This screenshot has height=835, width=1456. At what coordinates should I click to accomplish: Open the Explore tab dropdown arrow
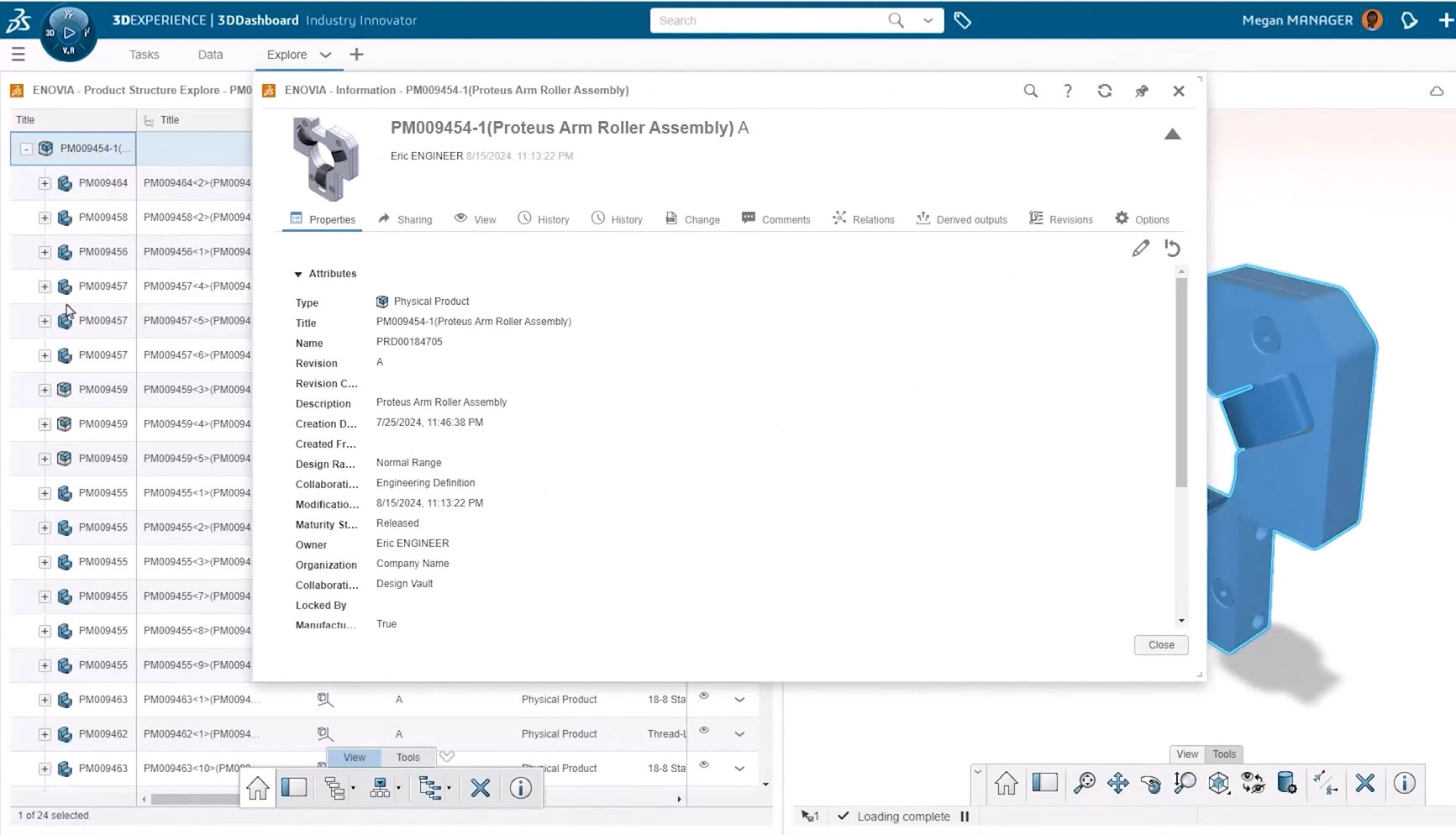[325, 55]
